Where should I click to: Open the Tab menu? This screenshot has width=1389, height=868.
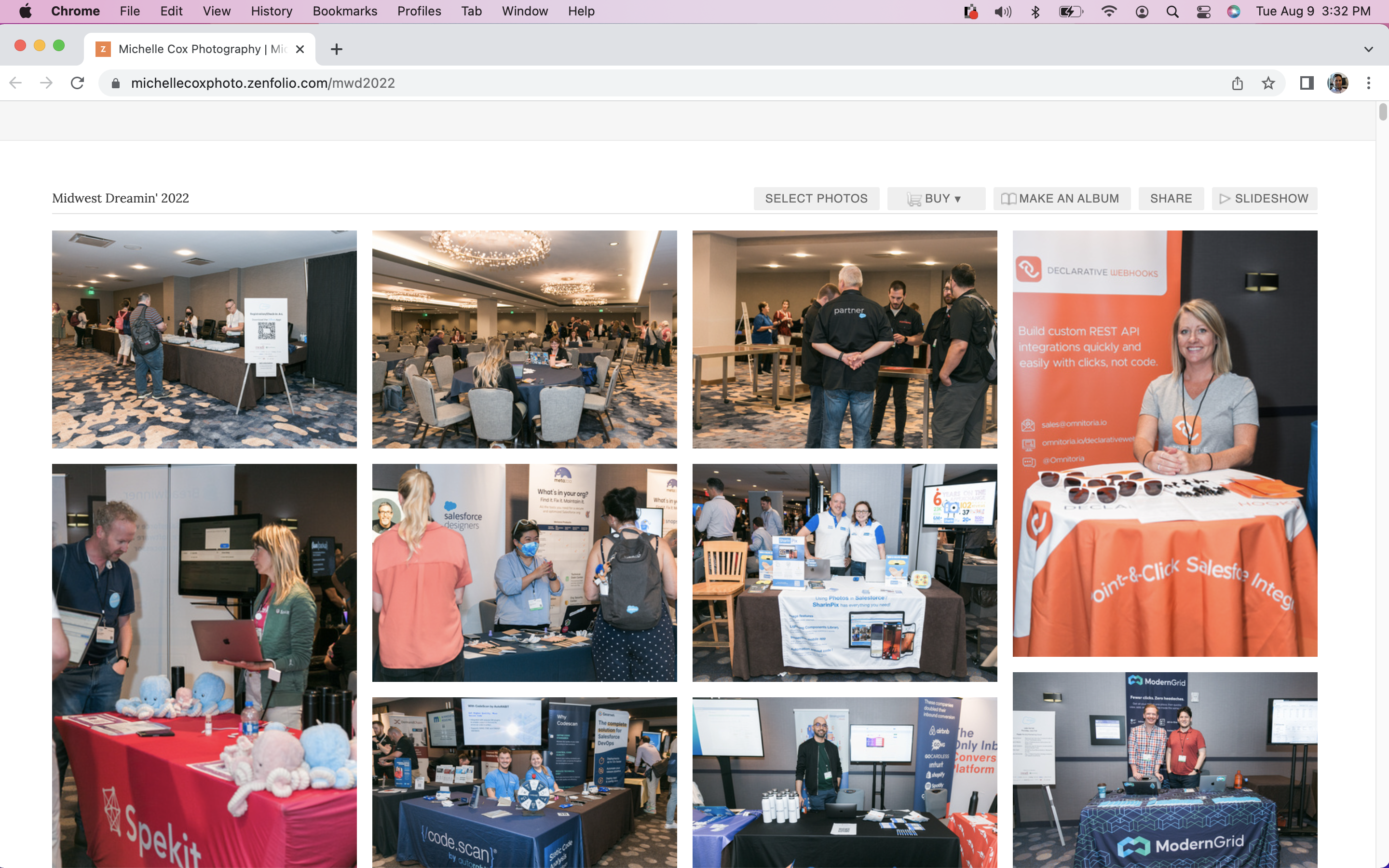tap(471, 12)
